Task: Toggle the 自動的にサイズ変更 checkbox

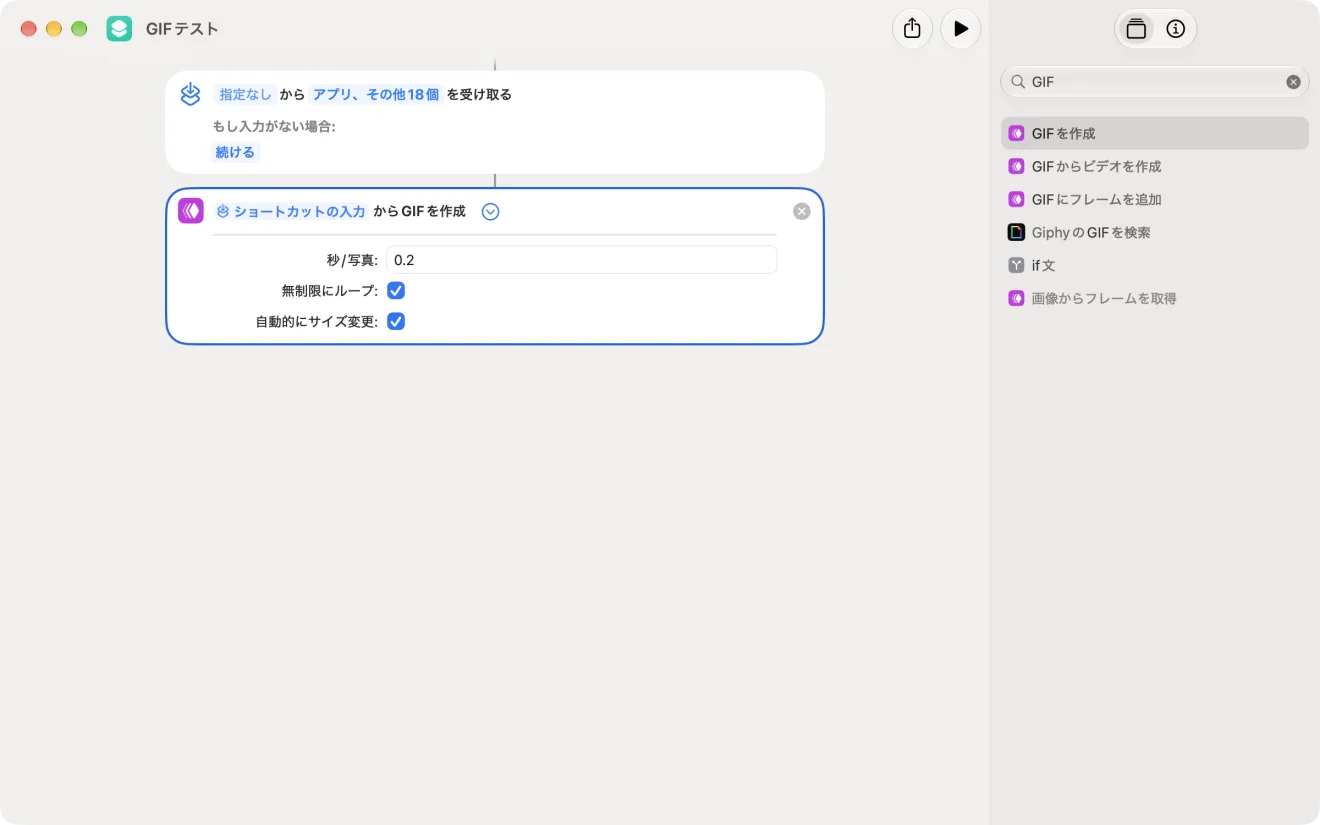Action: pyautogui.click(x=396, y=322)
